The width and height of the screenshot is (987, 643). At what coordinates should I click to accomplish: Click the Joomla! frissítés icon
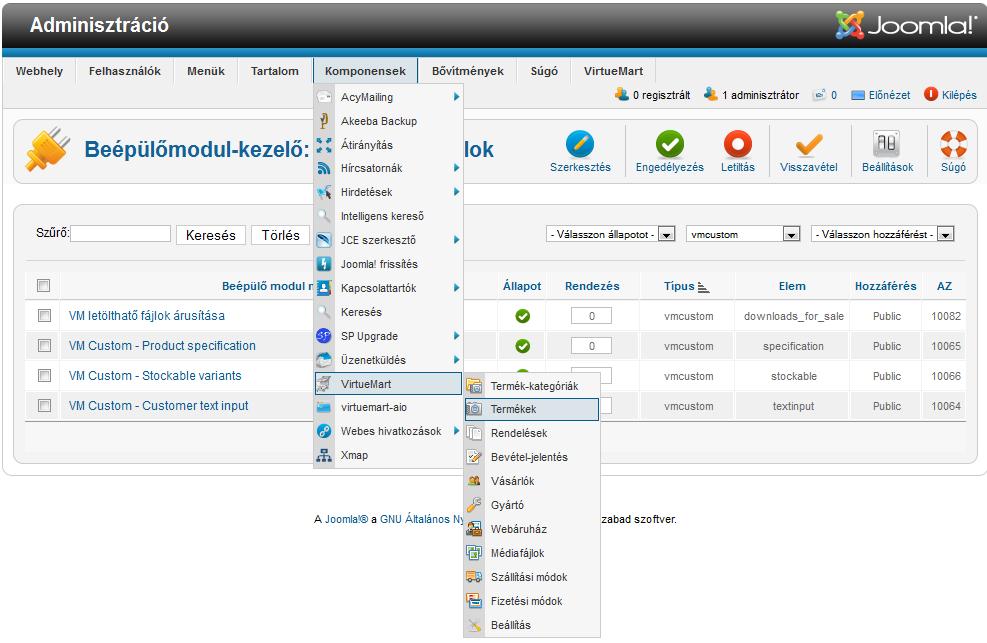324,264
